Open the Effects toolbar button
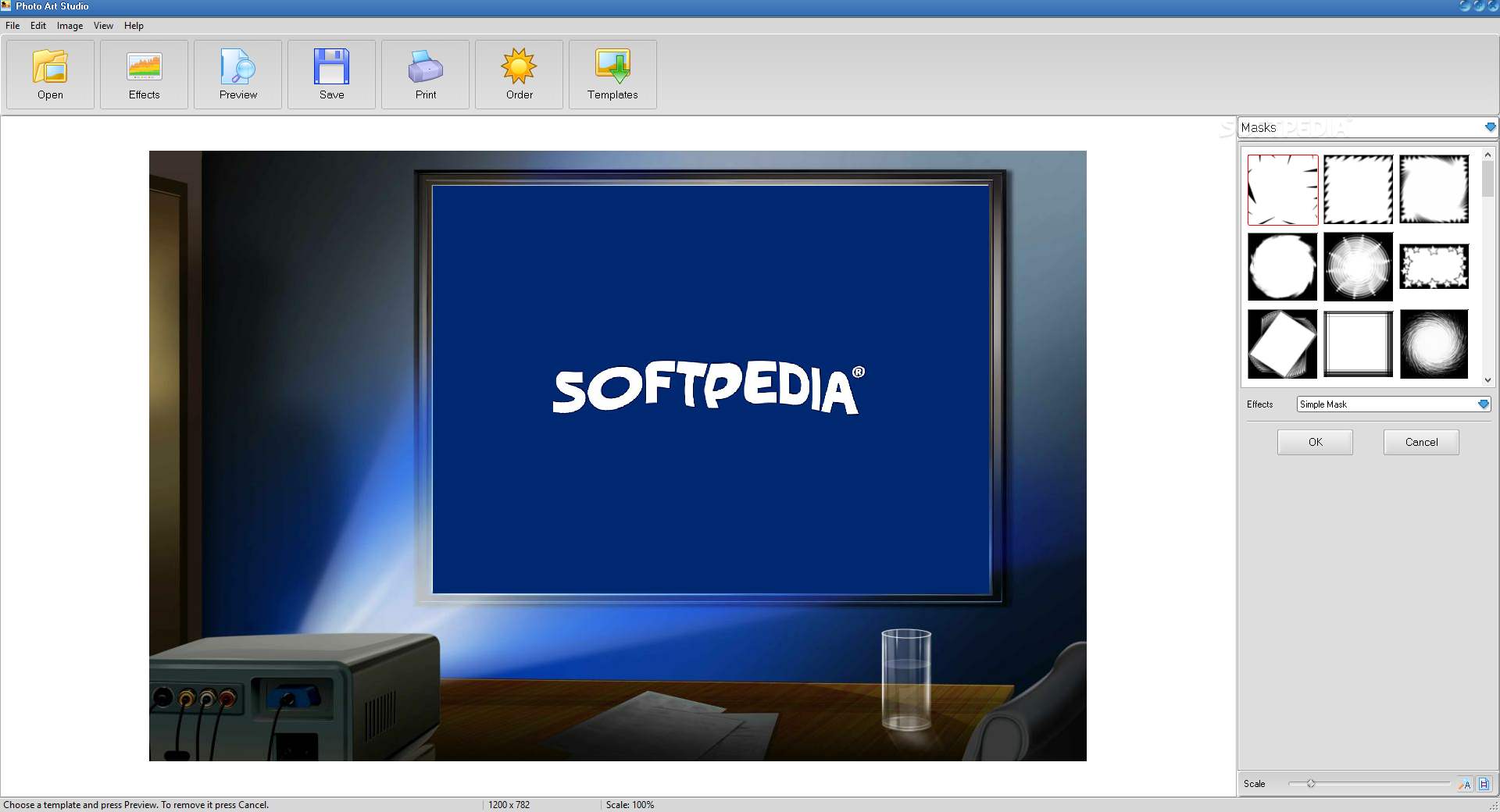 point(144,74)
